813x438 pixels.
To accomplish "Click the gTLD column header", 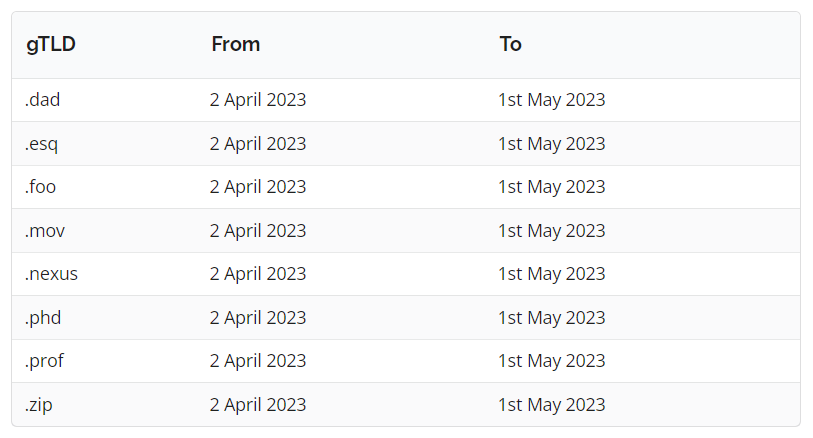I will point(51,44).
